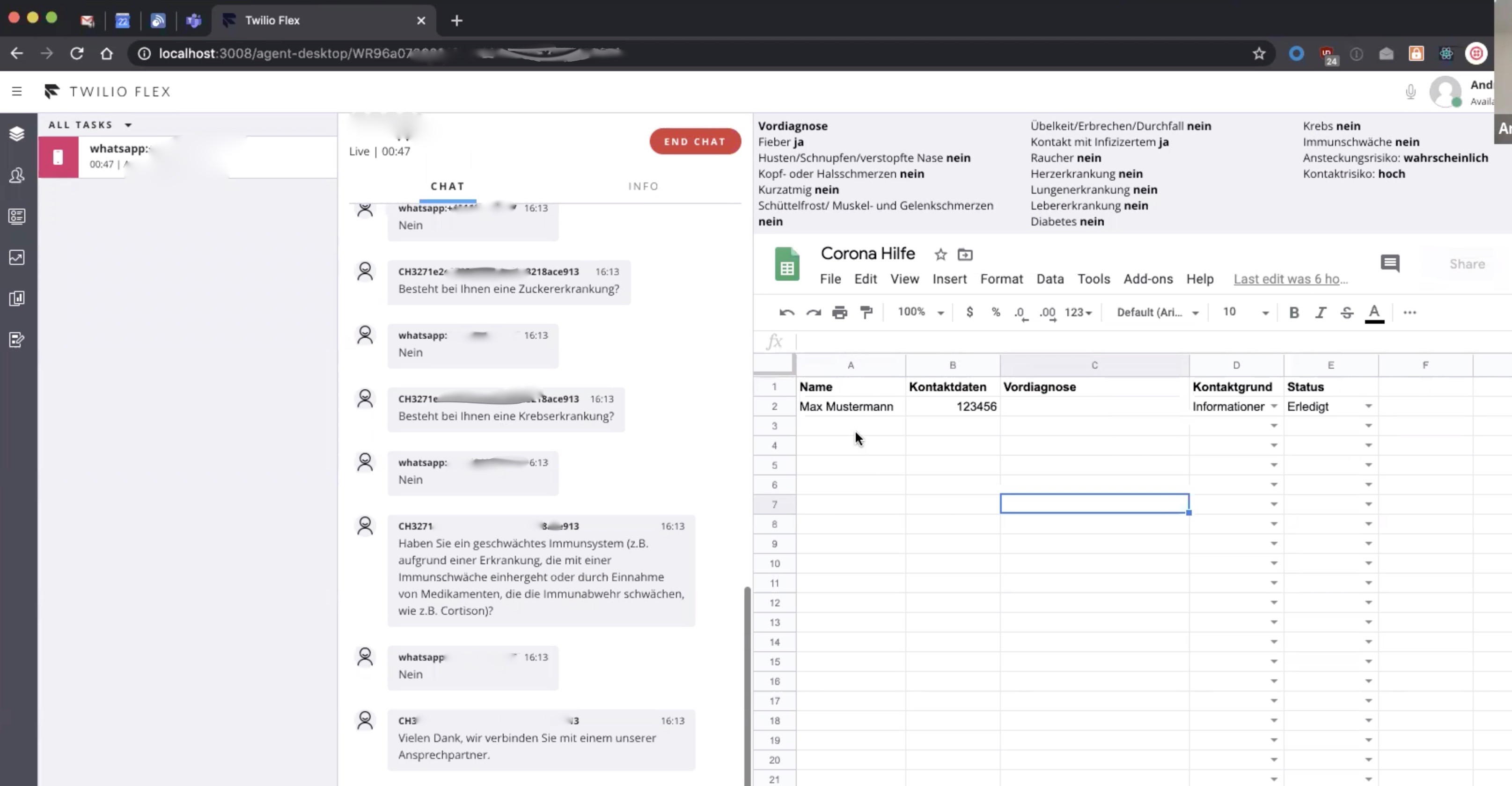
Task: Switch to the INFO tab
Action: tap(643, 186)
